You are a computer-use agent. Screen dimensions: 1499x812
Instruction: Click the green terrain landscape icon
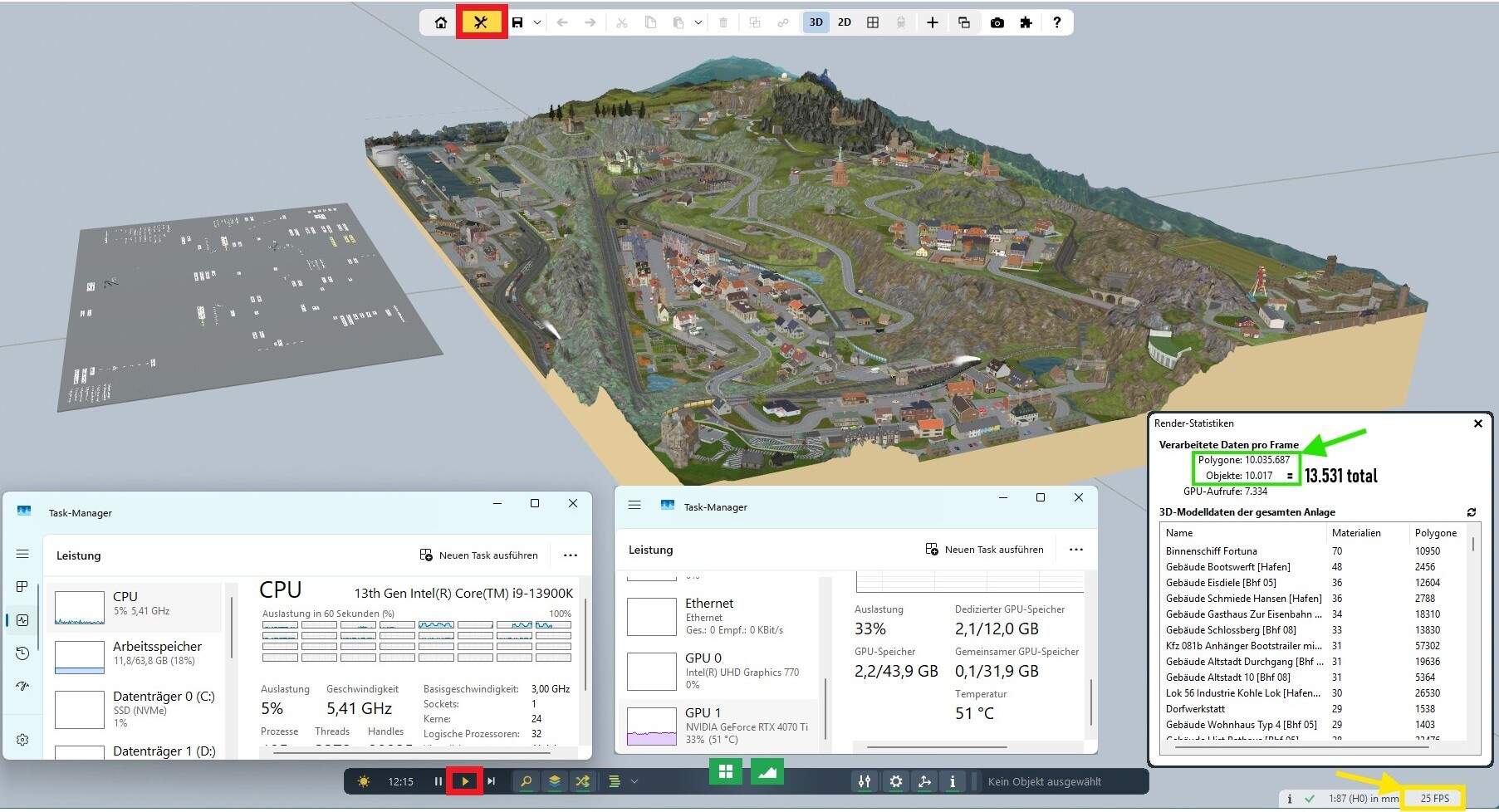[767, 772]
